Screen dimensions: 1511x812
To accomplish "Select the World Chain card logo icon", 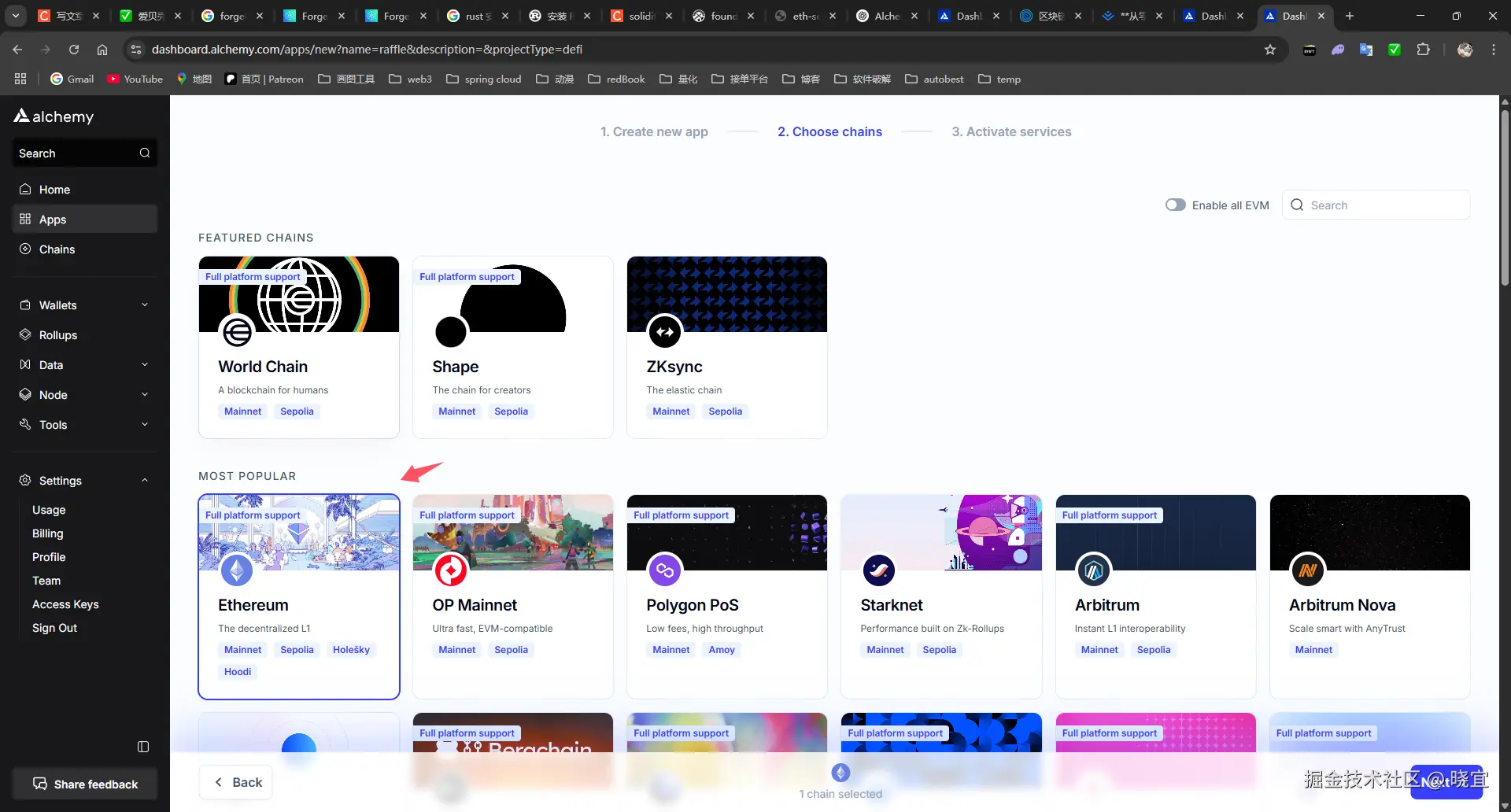I will [237, 331].
